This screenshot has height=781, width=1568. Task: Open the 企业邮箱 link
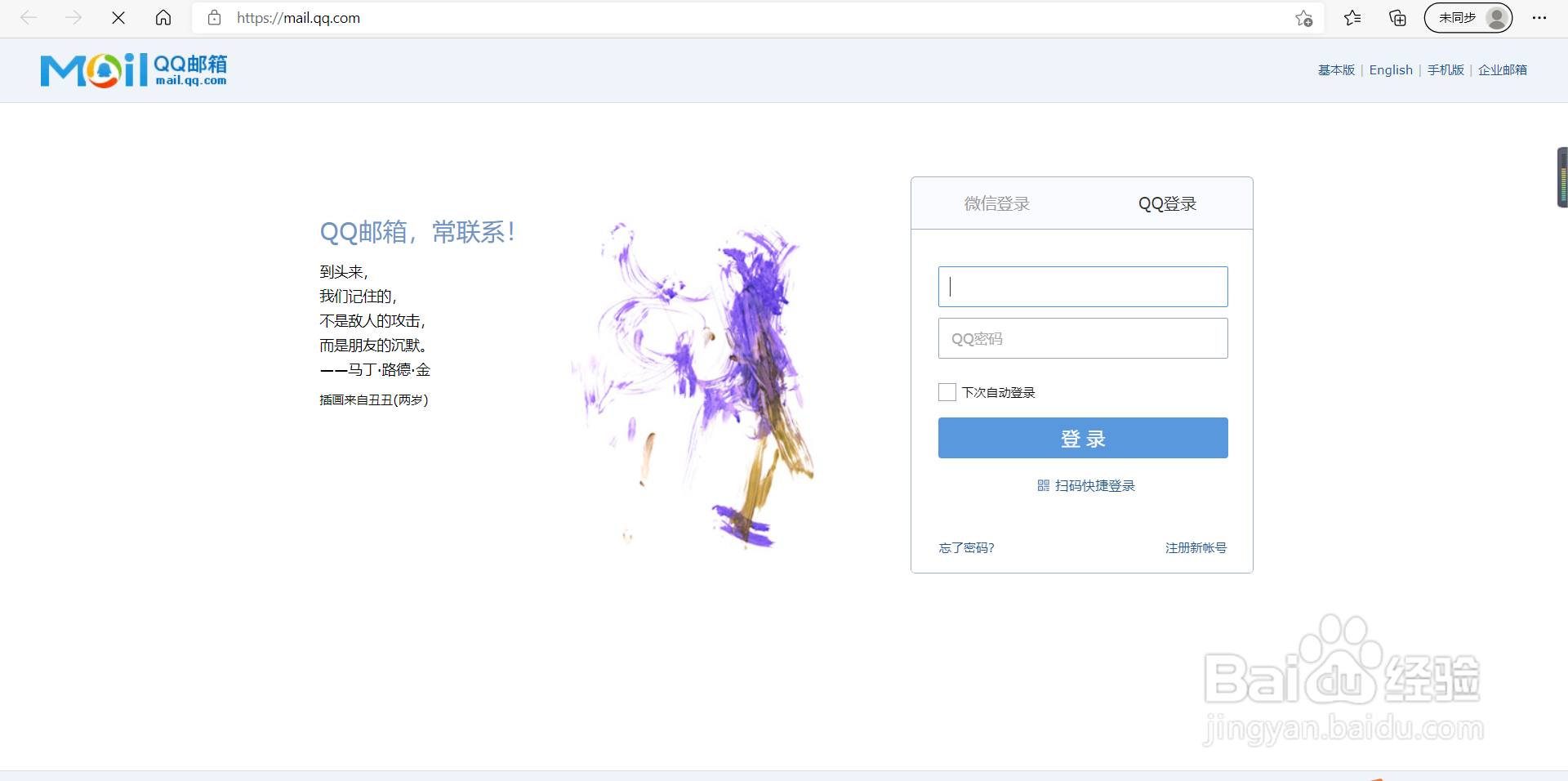pyautogui.click(x=1502, y=70)
